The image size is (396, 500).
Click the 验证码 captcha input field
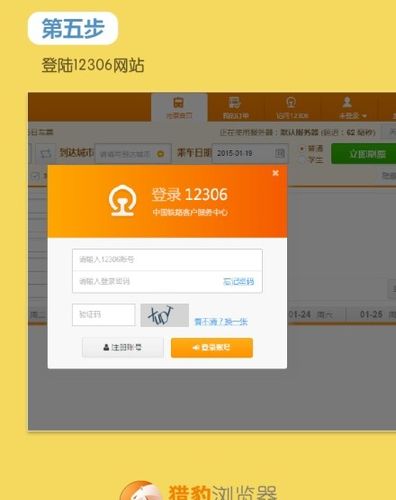104,314
